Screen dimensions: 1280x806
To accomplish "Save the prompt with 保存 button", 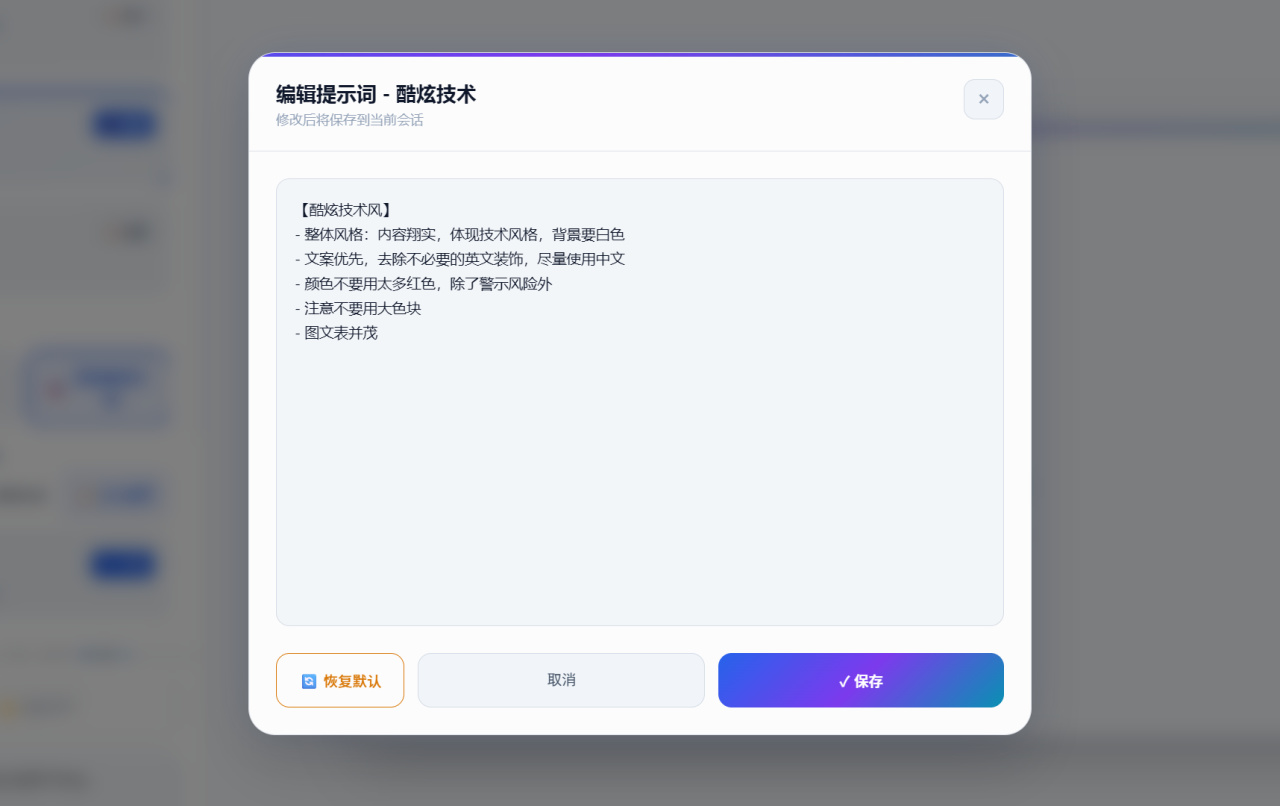I will (861, 680).
